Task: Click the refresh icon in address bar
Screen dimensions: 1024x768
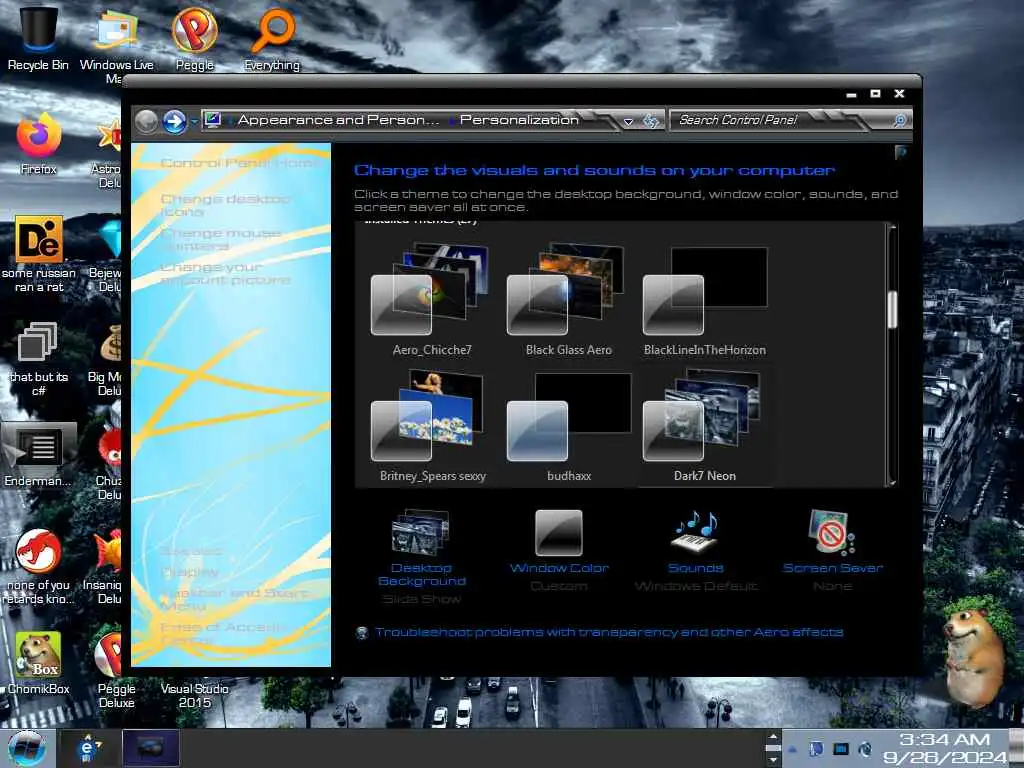Action: (650, 121)
